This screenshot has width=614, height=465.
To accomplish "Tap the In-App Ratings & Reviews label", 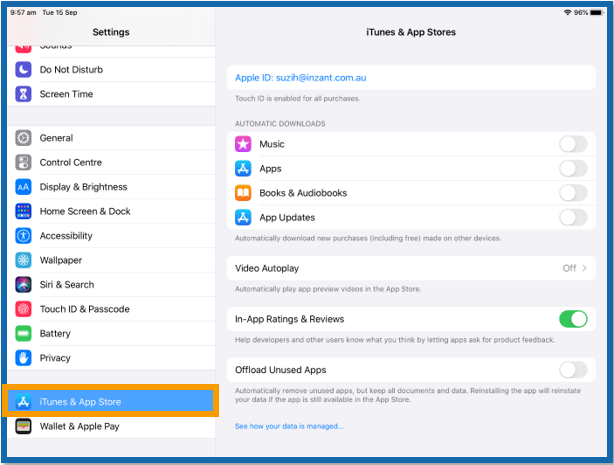I will 289,319.
